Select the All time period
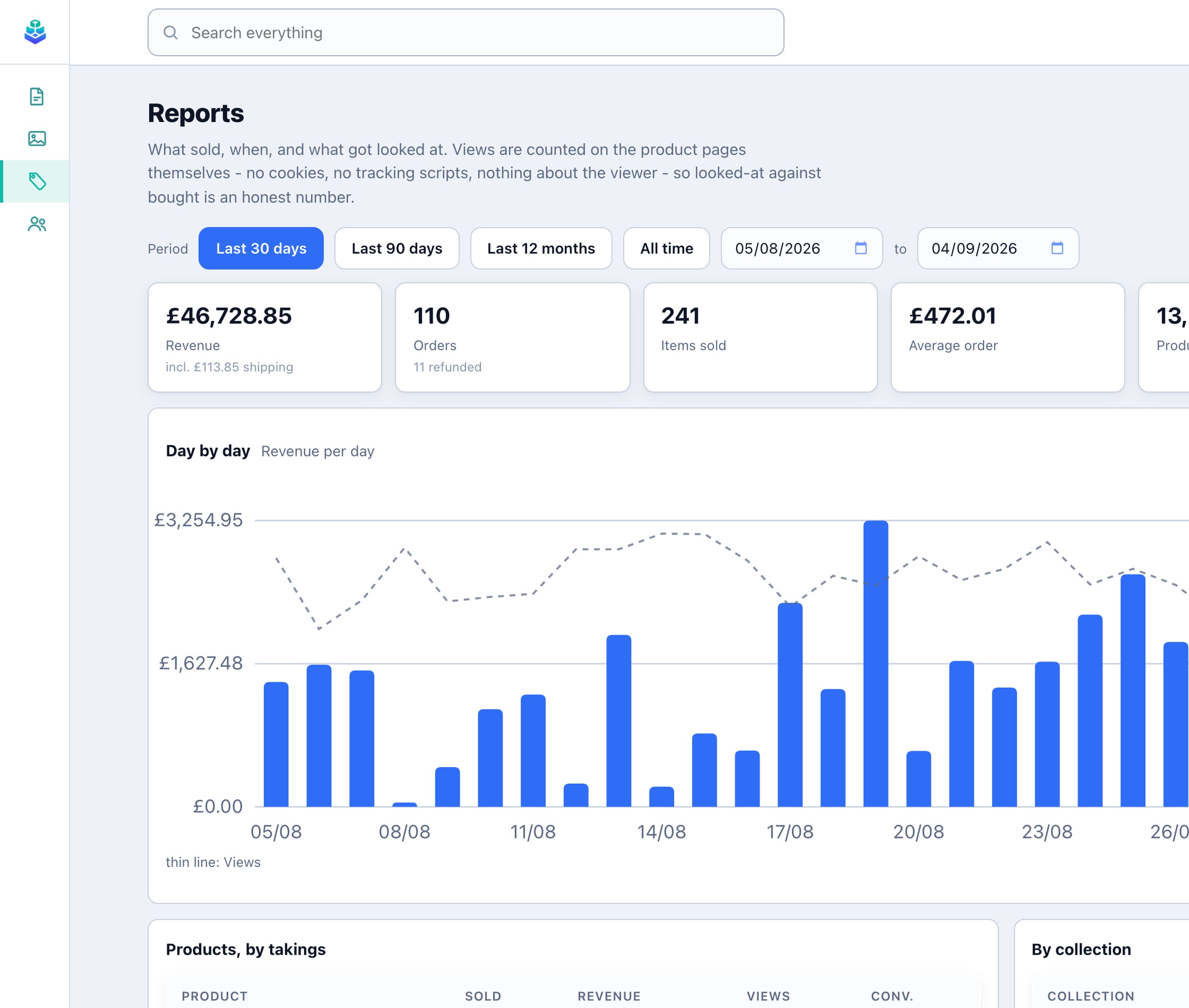Image resolution: width=1189 pixels, height=1008 pixels. click(x=666, y=248)
